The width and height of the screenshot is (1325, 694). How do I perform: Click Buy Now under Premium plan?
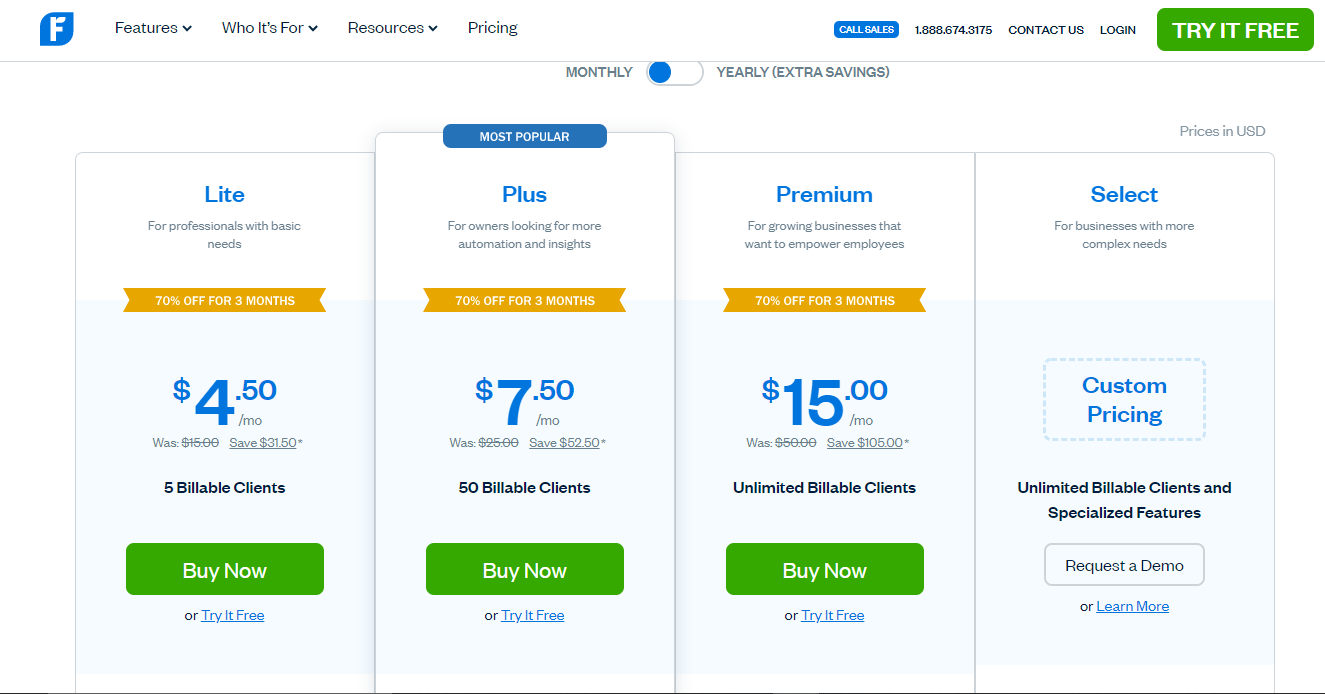tap(825, 570)
